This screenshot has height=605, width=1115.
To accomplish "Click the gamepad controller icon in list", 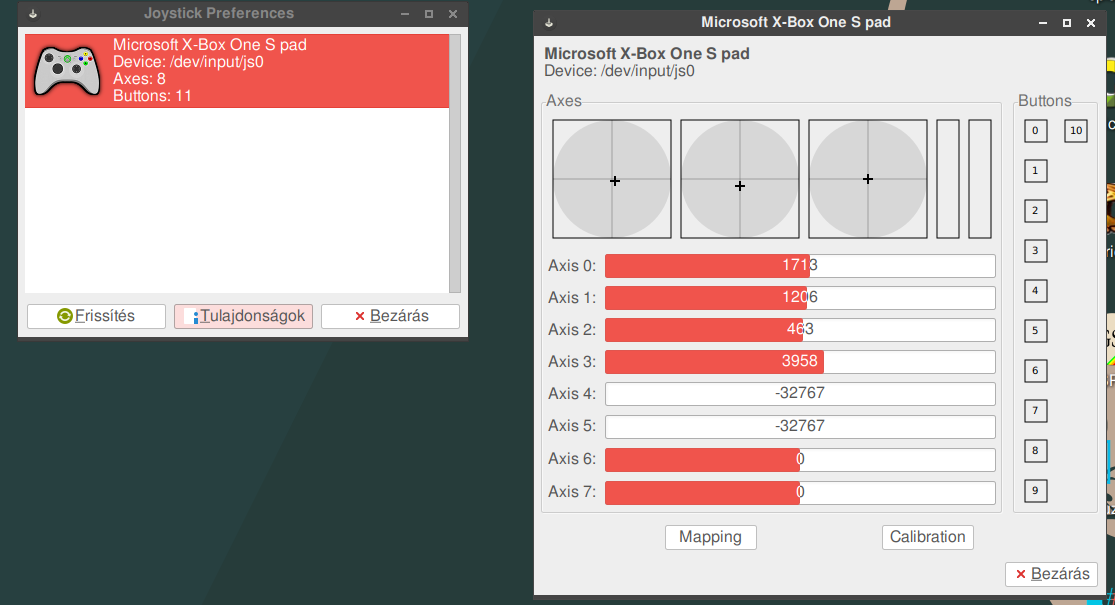I will [68, 71].
